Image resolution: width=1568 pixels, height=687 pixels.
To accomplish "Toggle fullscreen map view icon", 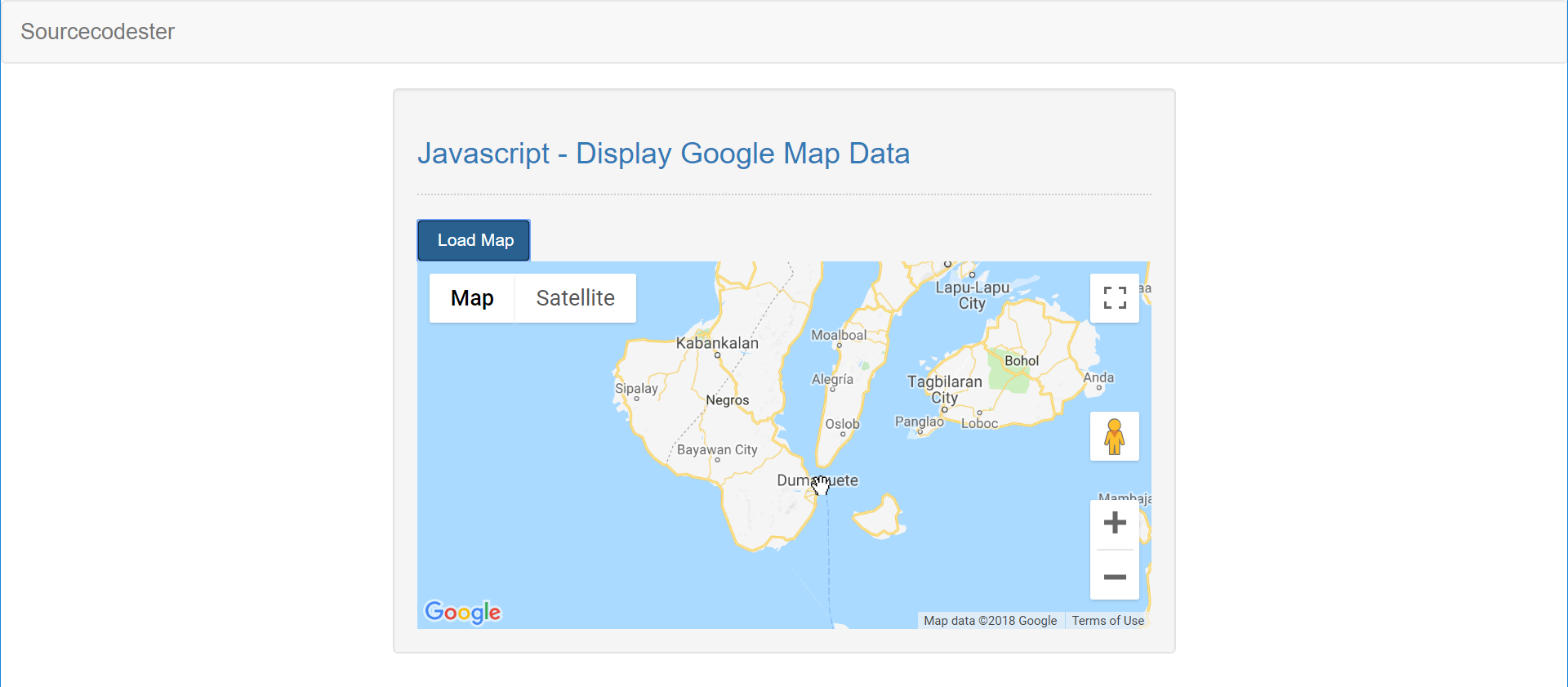I will tap(1115, 298).
